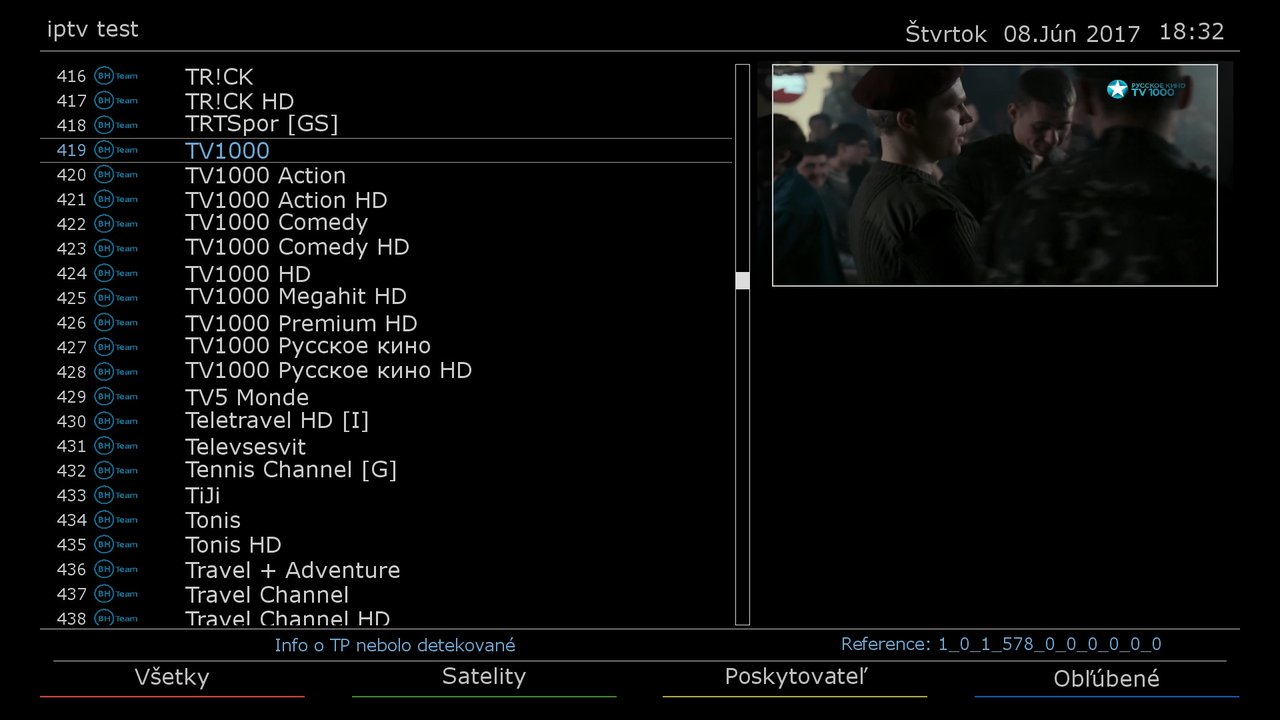This screenshot has height=720, width=1280.
Task: Show the Obľúbené favourites
Action: [x=1107, y=679]
